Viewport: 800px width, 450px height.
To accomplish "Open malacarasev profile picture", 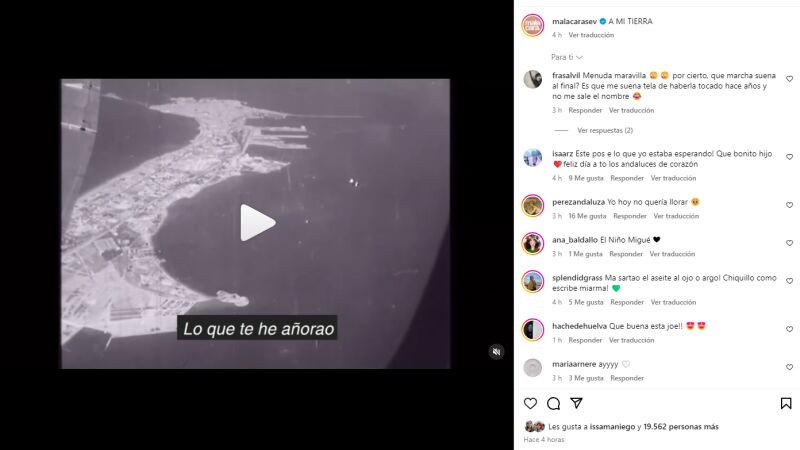I will pos(533,26).
